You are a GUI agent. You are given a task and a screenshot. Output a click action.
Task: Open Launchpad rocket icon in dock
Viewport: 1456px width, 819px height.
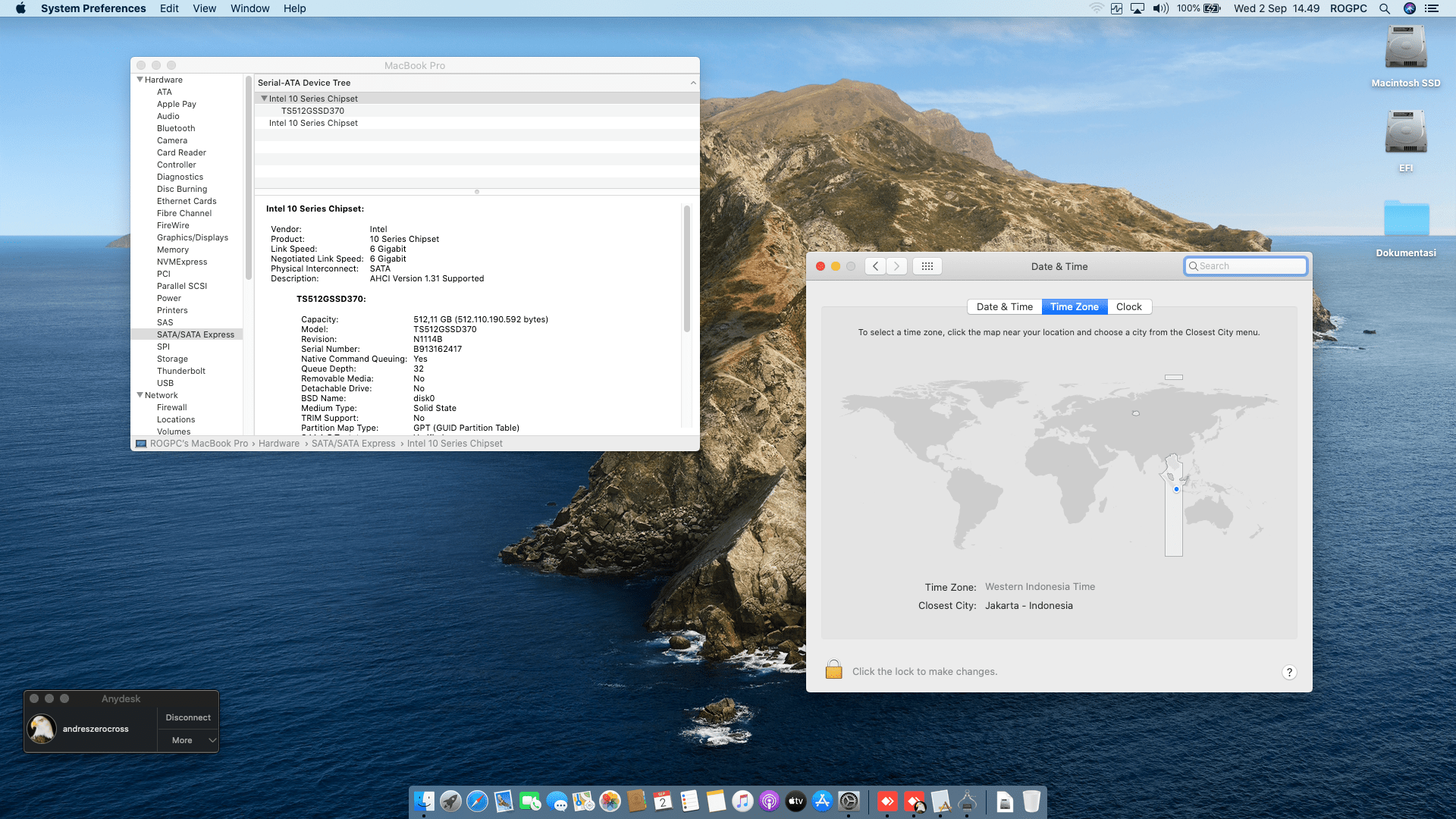(x=450, y=801)
